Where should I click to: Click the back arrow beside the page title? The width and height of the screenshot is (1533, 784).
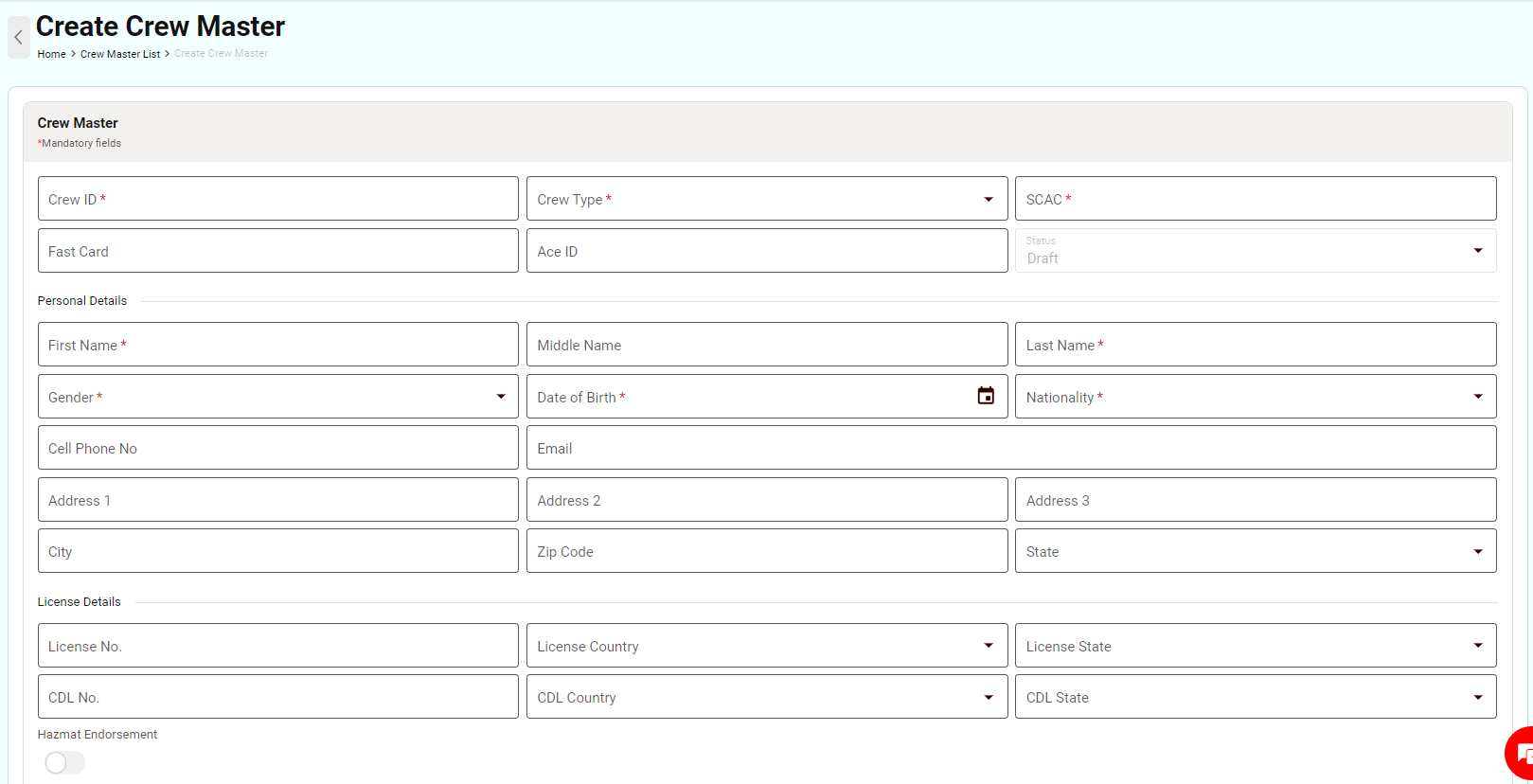click(18, 38)
